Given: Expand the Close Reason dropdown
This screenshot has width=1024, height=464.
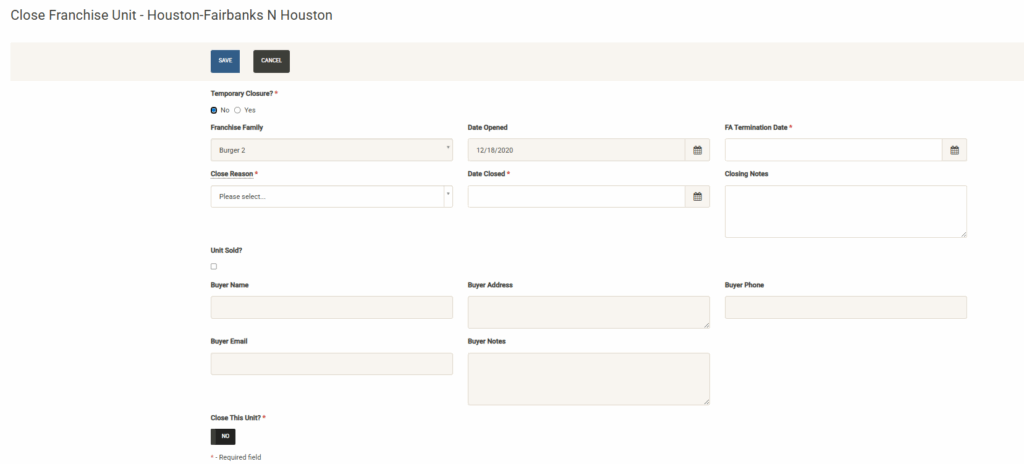Looking at the screenshot, I should pyautogui.click(x=331, y=197).
